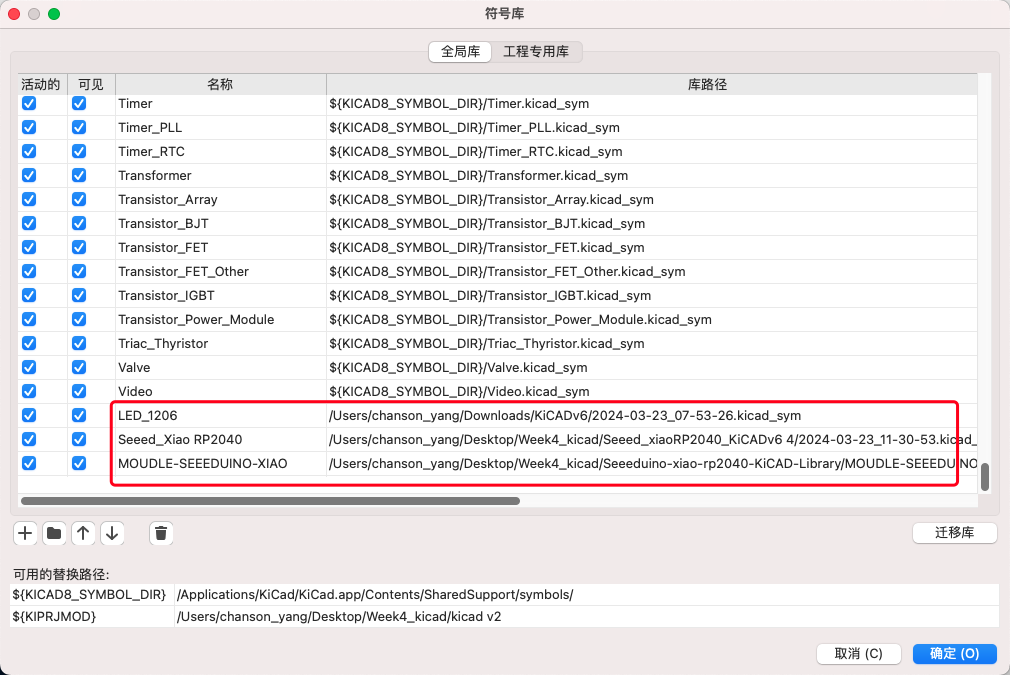Viewport: 1010px width, 675px height.
Task: Select the Timer_RTC library name cell
Action: (x=220, y=151)
